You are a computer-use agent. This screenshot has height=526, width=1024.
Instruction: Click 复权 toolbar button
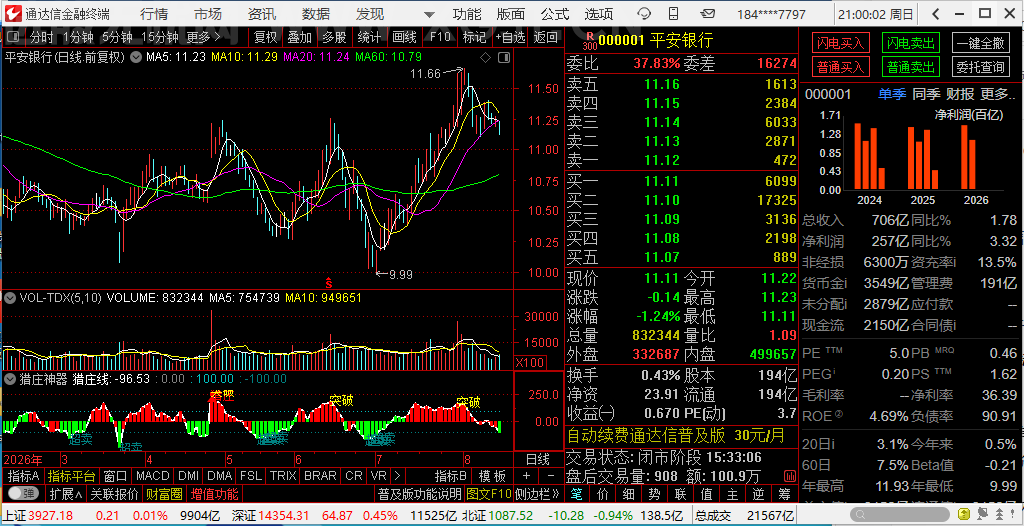pyautogui.click(x=266, y=38)
